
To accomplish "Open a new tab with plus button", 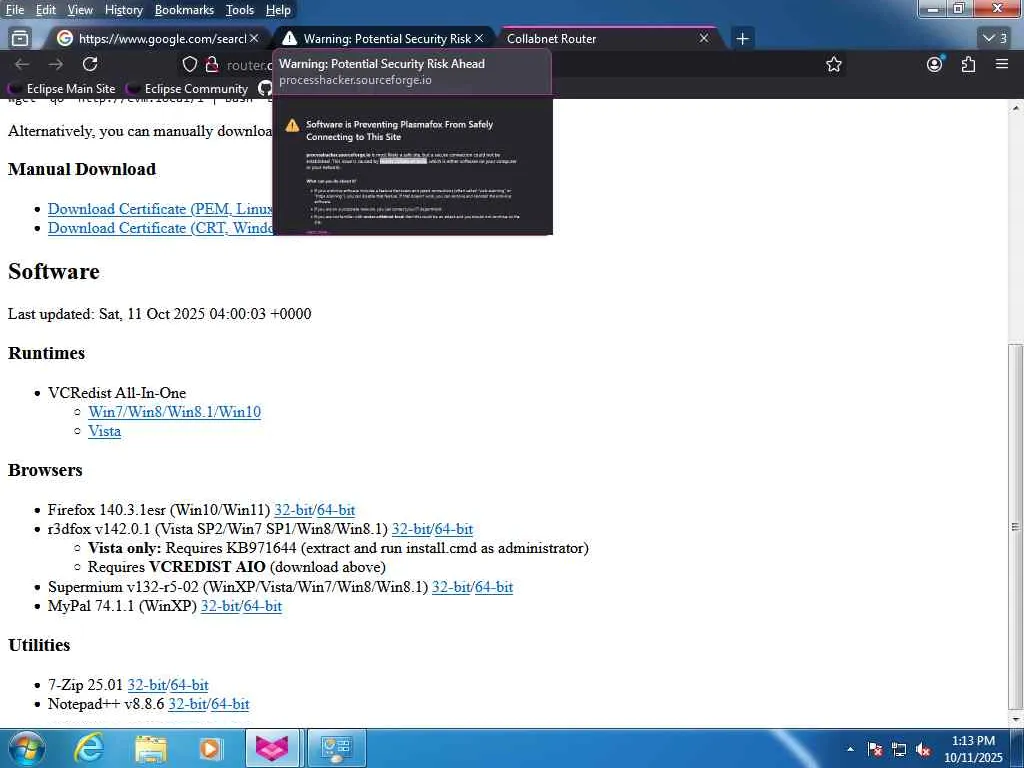I will tap(742, 39).
